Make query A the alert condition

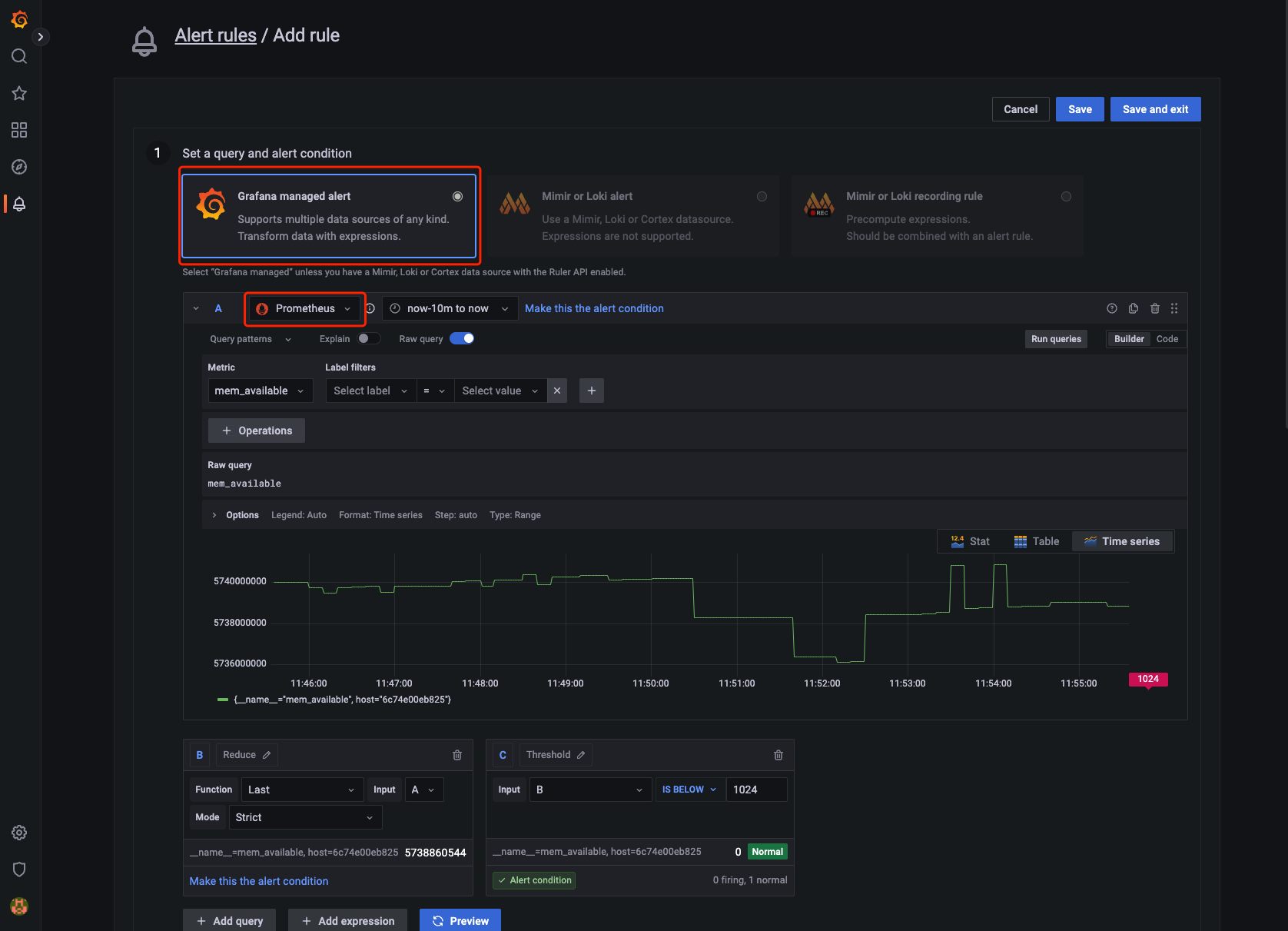(594, 308)
